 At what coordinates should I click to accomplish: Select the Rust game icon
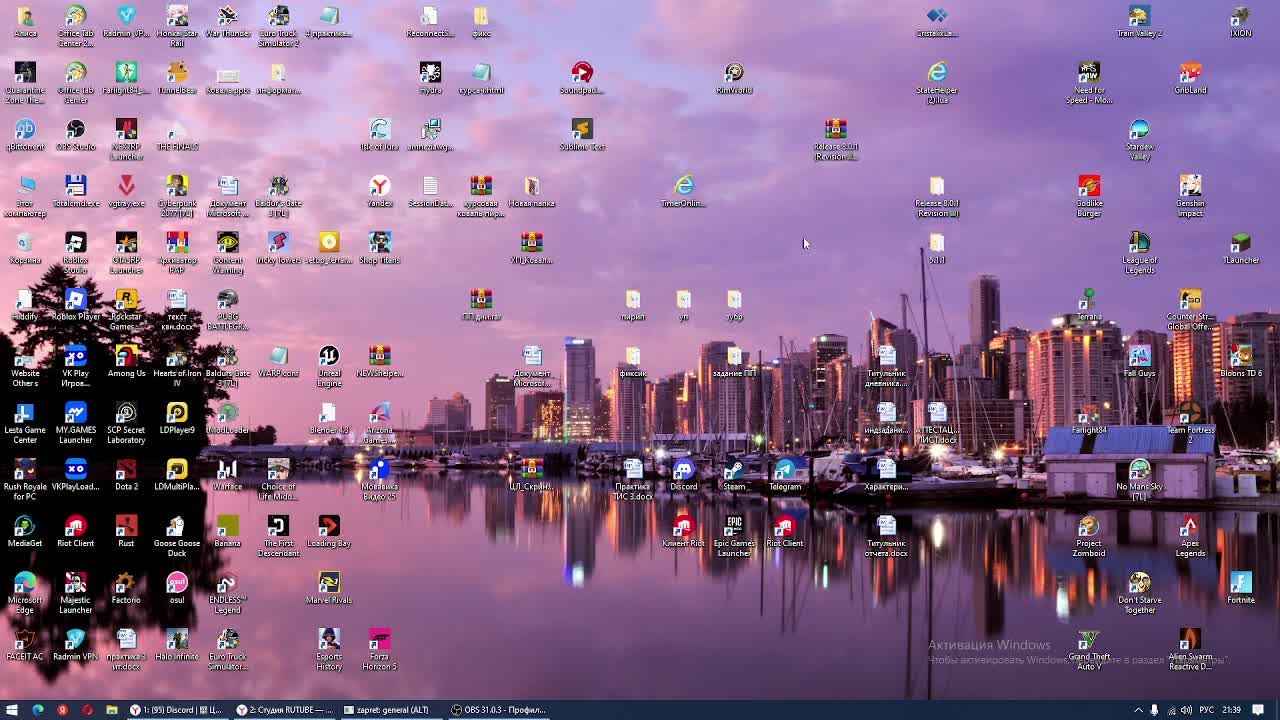tap(126, 532)
